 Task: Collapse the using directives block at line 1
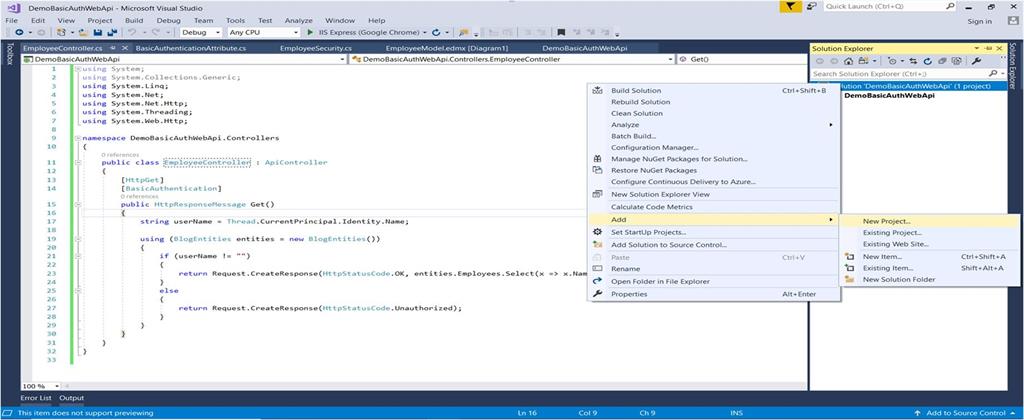click(x=78, y=69)
